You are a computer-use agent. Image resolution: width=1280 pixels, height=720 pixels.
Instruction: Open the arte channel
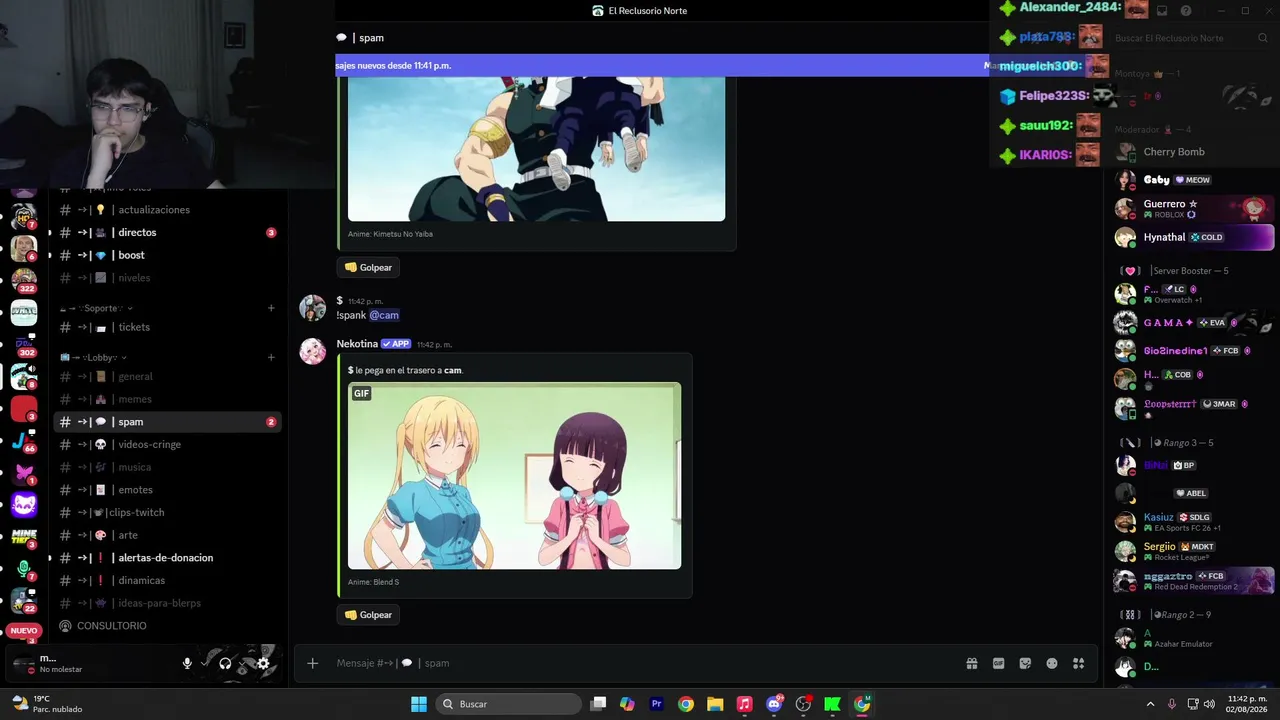167,535
